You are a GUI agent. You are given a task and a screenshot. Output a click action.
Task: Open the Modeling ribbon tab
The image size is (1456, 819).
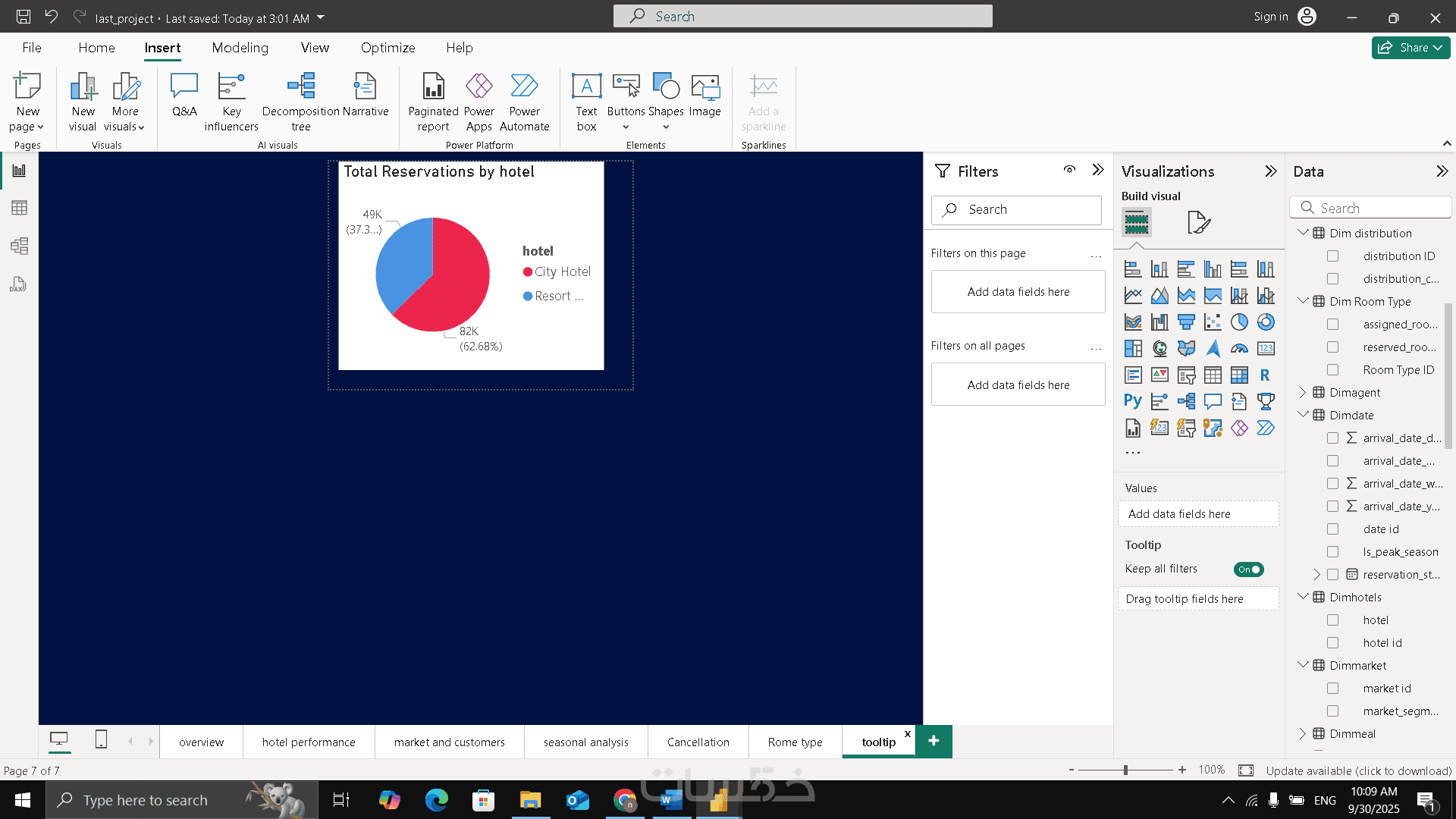coord(240,48)
